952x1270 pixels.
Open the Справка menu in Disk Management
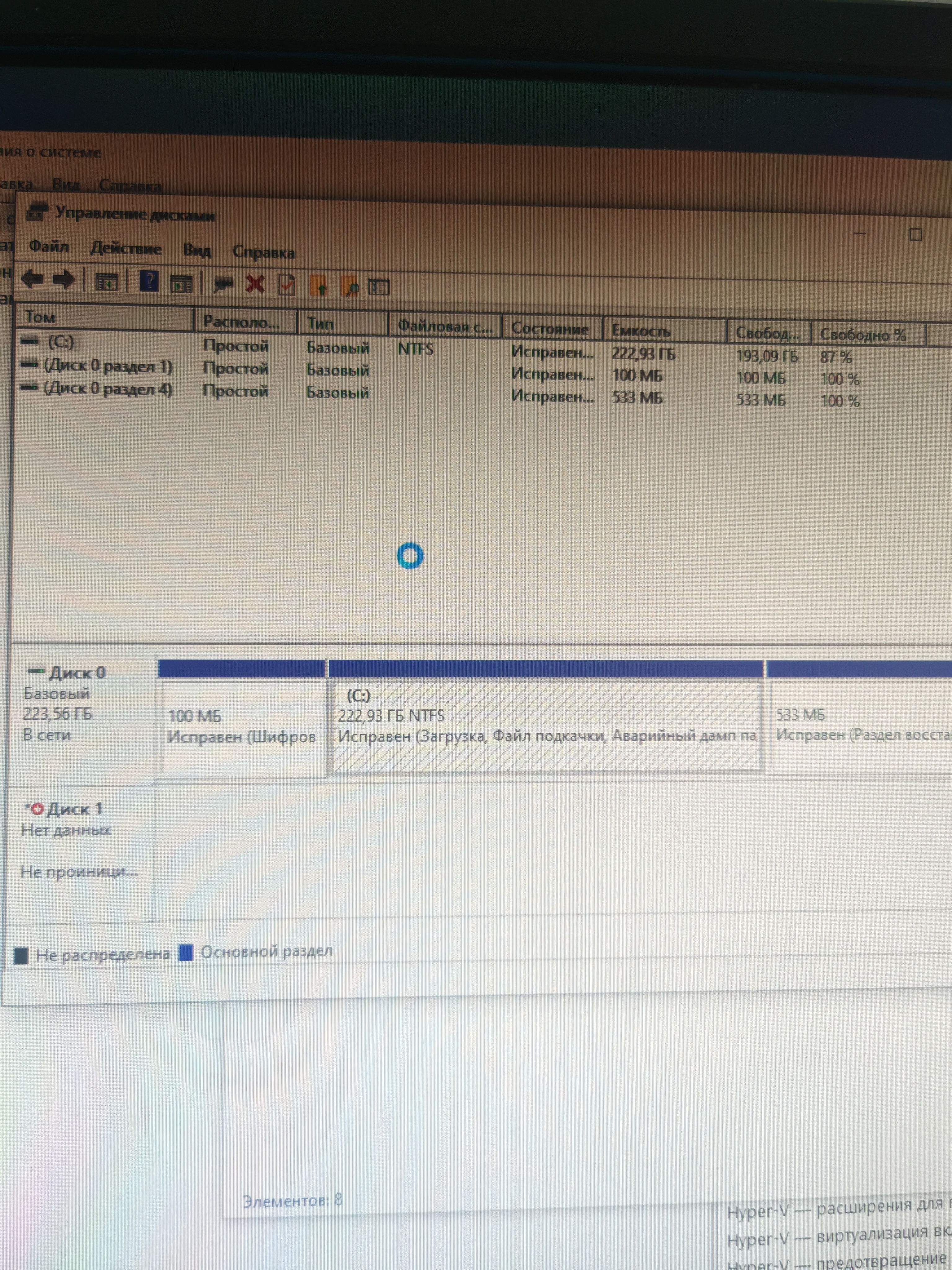(263, 253)
